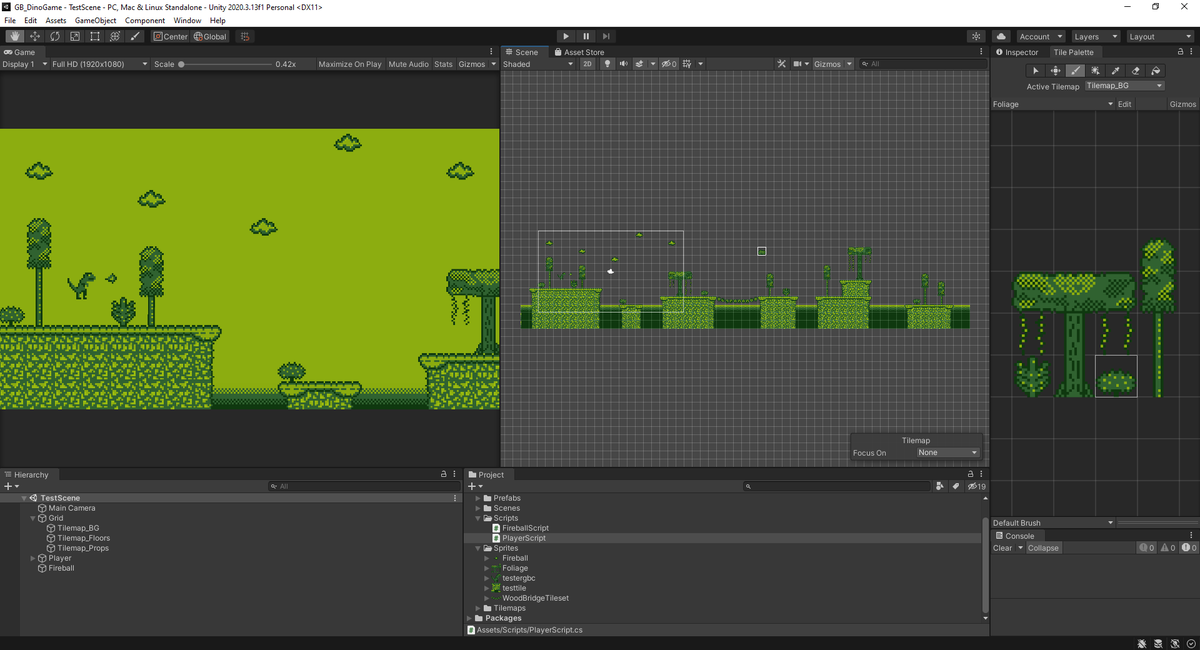Screen dimensions: 1200x650
Task: Activate the tile Picker tool
Action: pyautogui.click(x=1115, y=70)
